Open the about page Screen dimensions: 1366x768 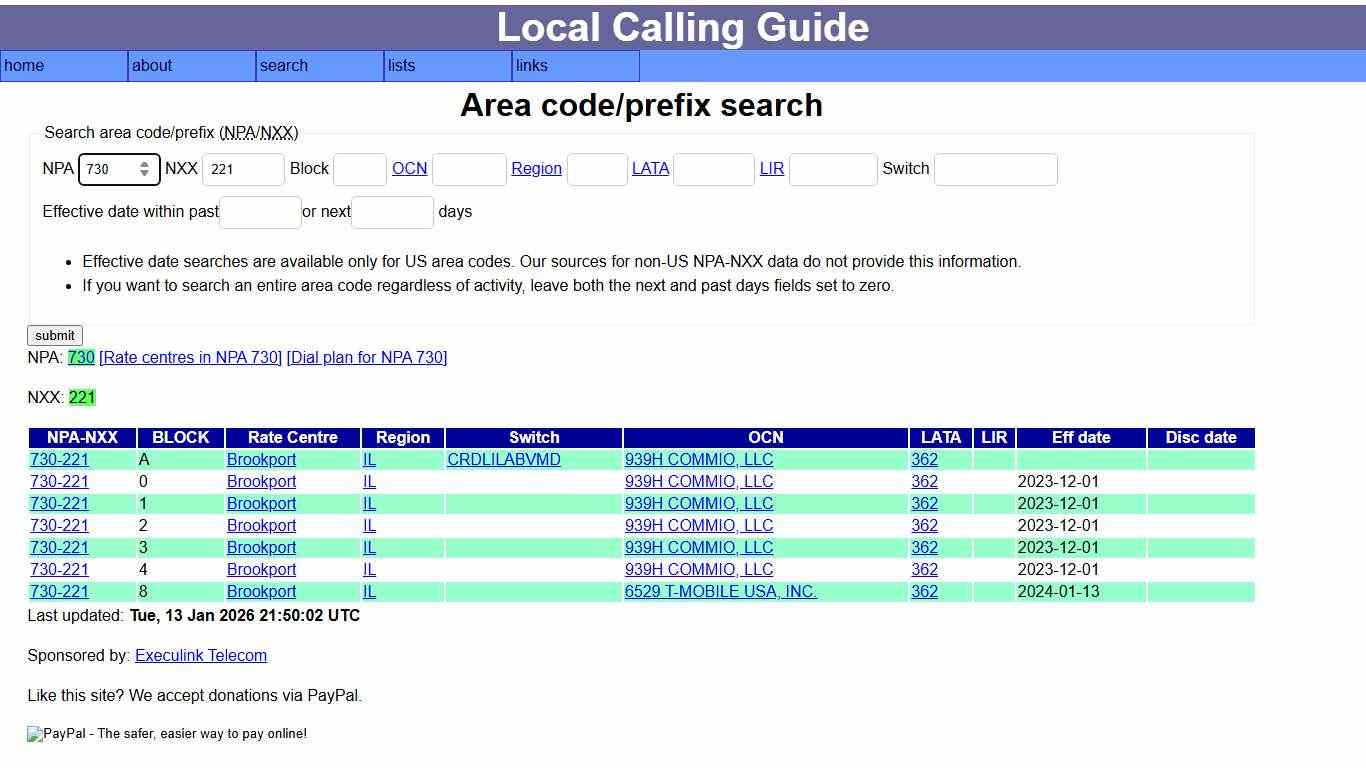[x=151, y=66]
